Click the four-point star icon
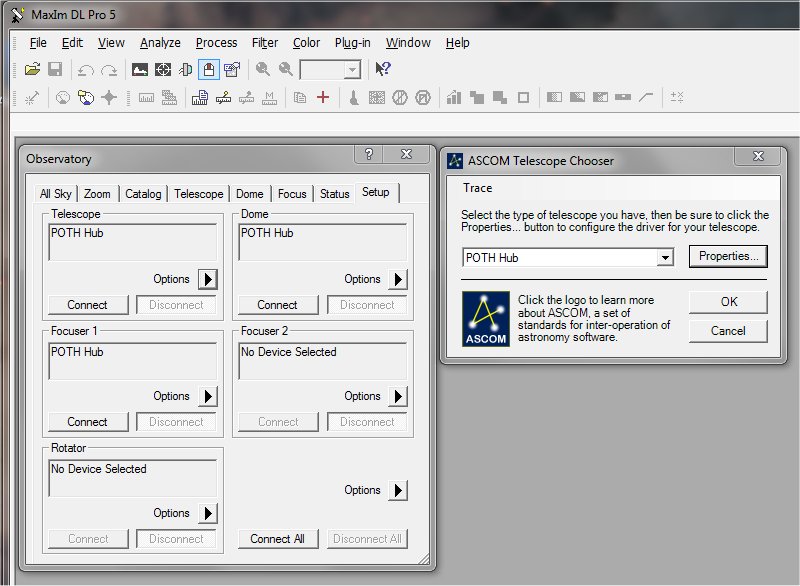The height and width of the screenshot is (586, 800). (x=109, y=97)
